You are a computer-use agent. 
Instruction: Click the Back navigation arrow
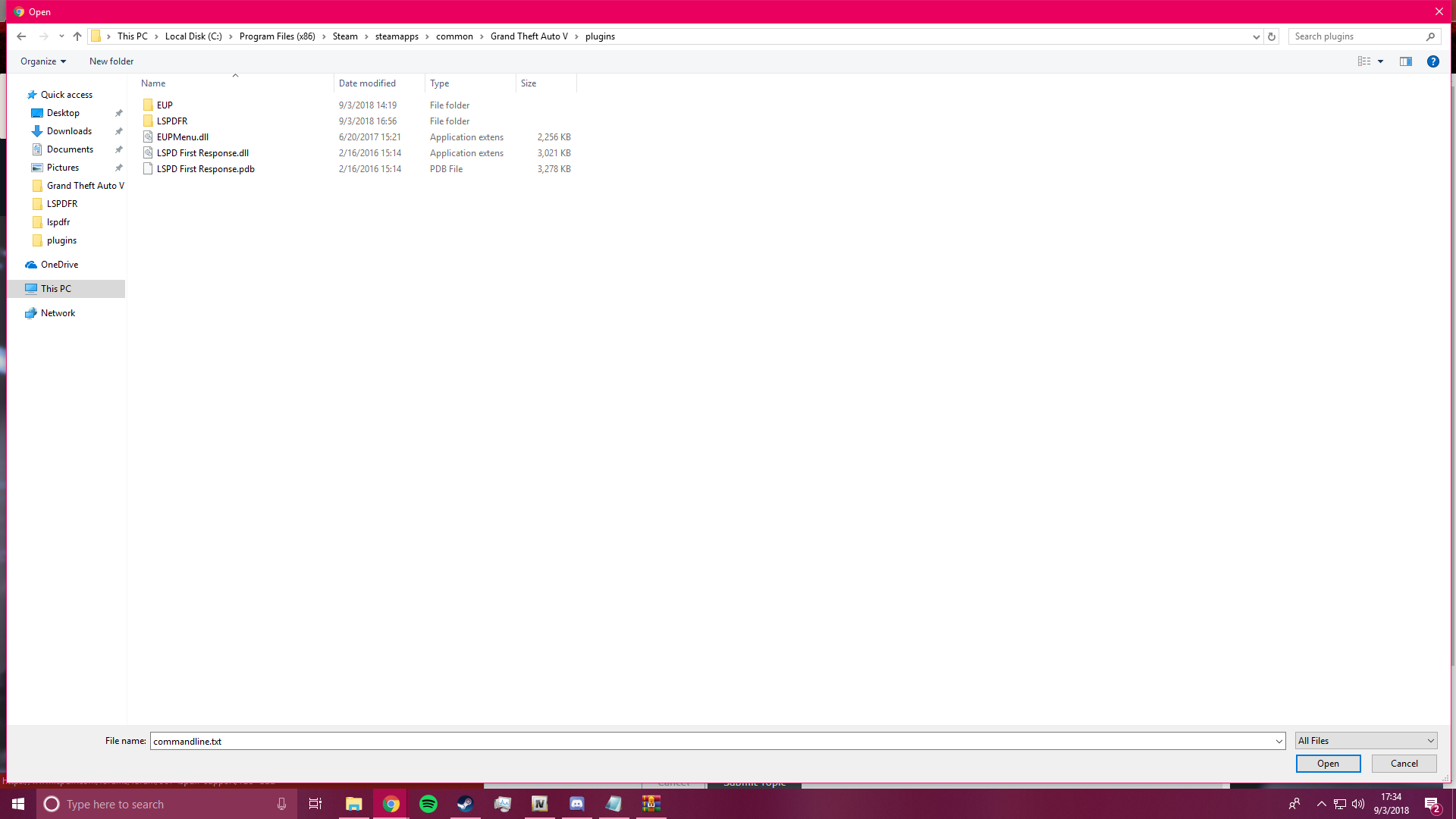click(x=21, y=36)
